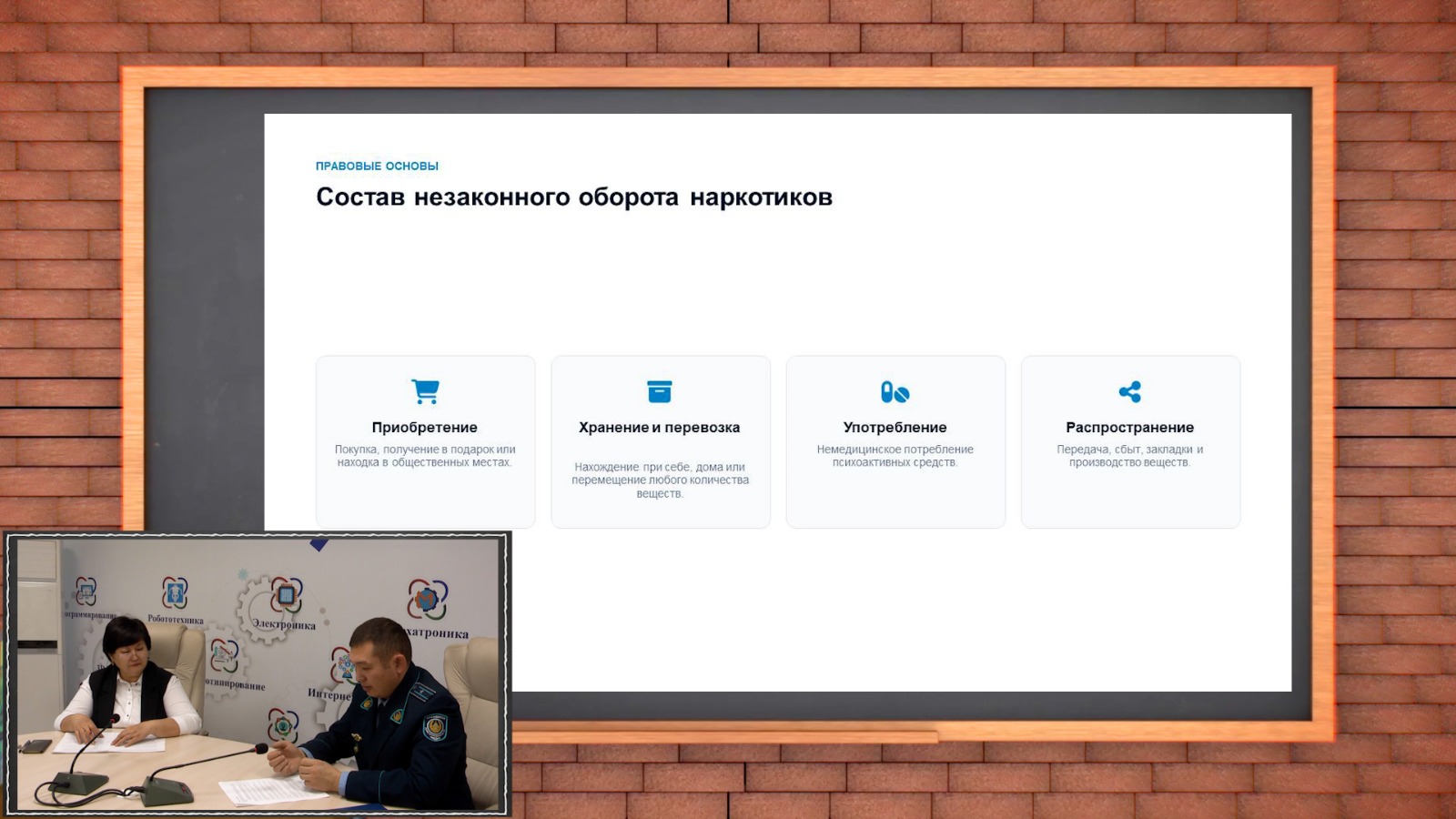
Task: Click the description Передача, сбыт, закладки
Action: pyautogui.click(x=1129, y=456)
